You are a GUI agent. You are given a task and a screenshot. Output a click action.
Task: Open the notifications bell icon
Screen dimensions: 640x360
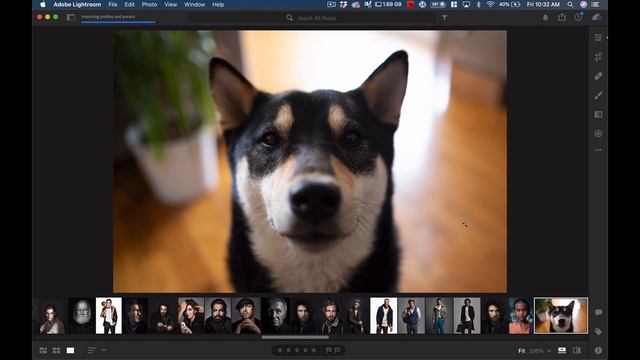click(545, 18)
